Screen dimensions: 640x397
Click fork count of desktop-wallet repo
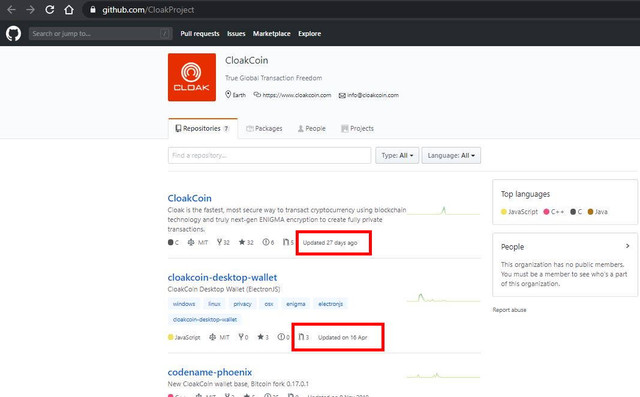point(243,337)
